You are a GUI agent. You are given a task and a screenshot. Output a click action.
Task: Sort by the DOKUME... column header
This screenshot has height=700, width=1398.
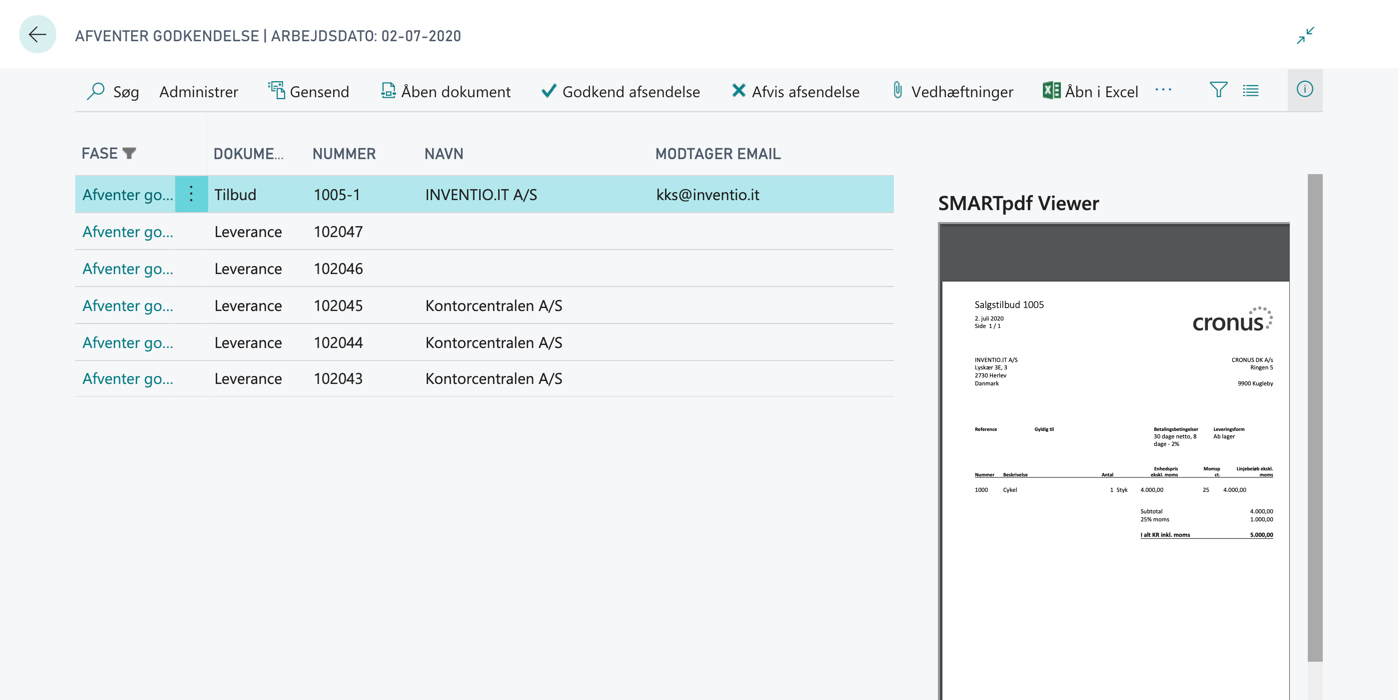coord(248,153)
